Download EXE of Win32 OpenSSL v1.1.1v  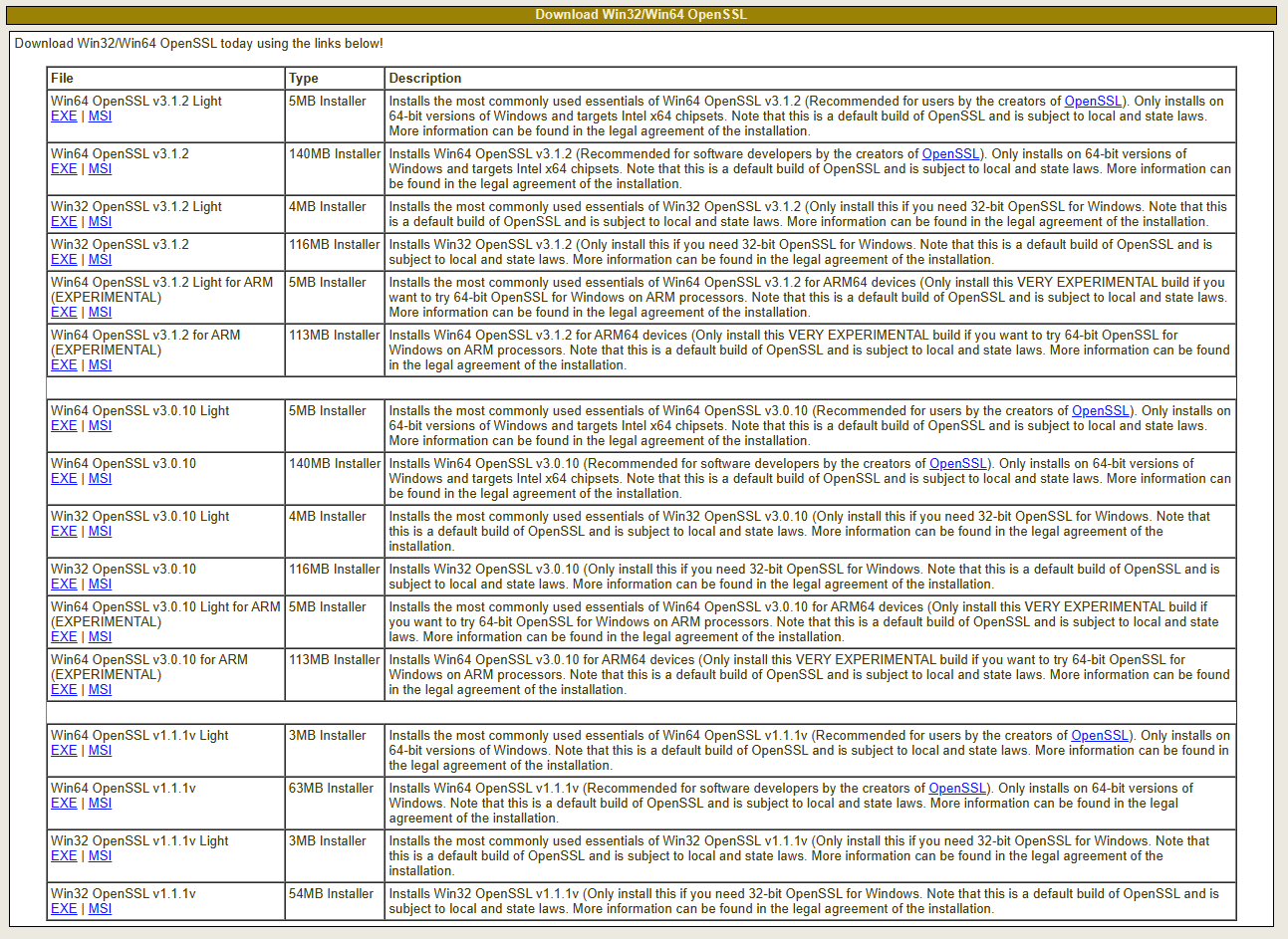click(x=64, y=909)
